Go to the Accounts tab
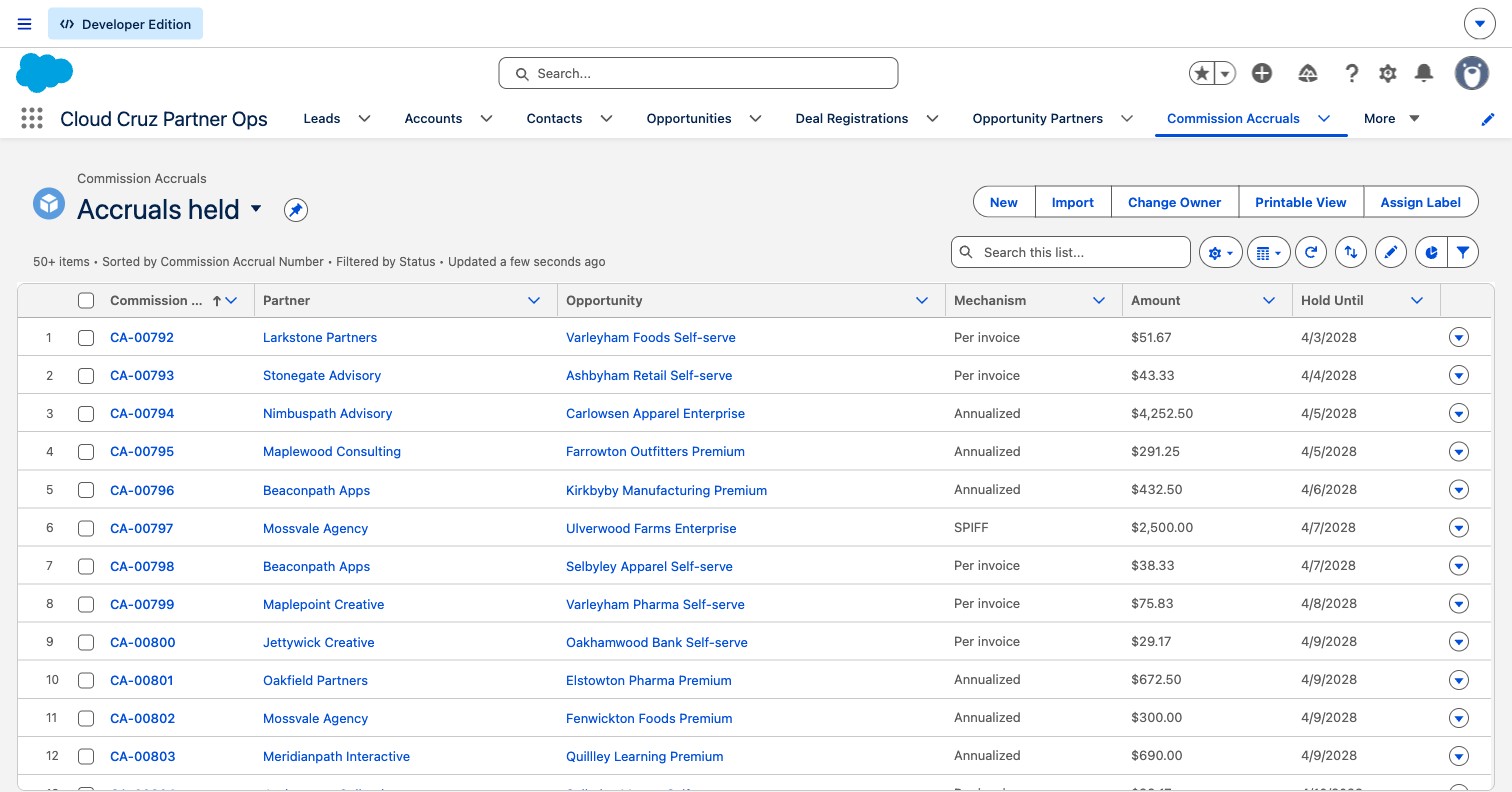This screenshot has height=792, width=1512. [x=433, y=119]
